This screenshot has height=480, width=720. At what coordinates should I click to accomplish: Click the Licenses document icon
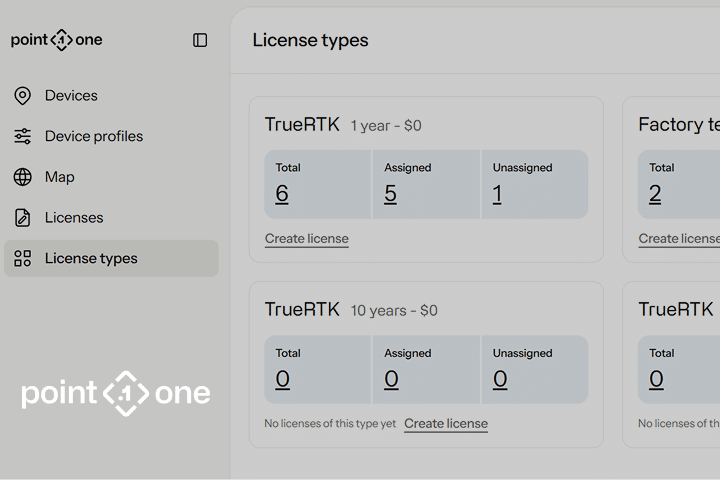tap(22, 218)
